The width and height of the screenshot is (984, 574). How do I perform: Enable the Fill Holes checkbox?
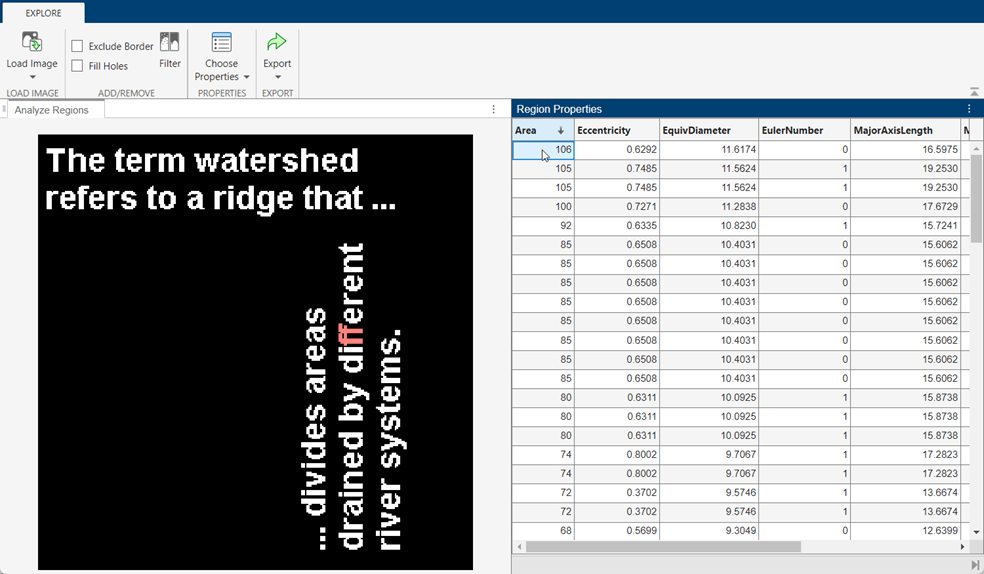77,65
